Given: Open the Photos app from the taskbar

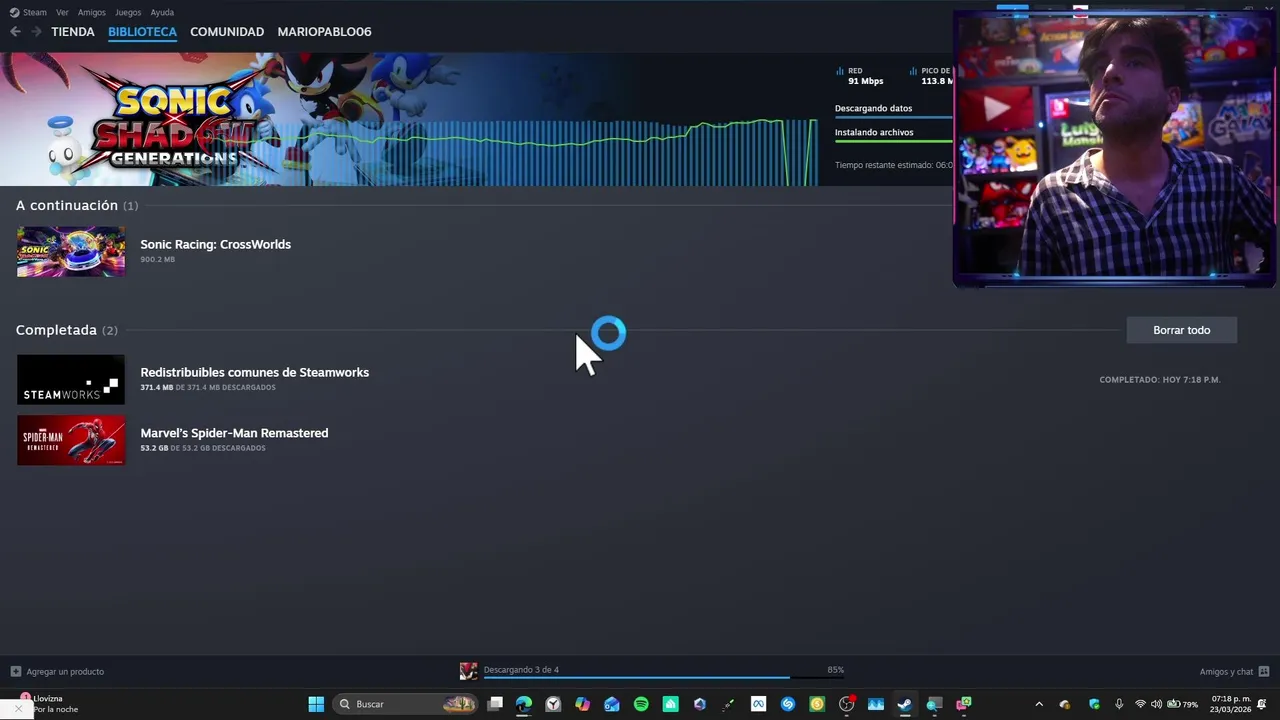Looking at the screenshot, I should pos(876,704).
